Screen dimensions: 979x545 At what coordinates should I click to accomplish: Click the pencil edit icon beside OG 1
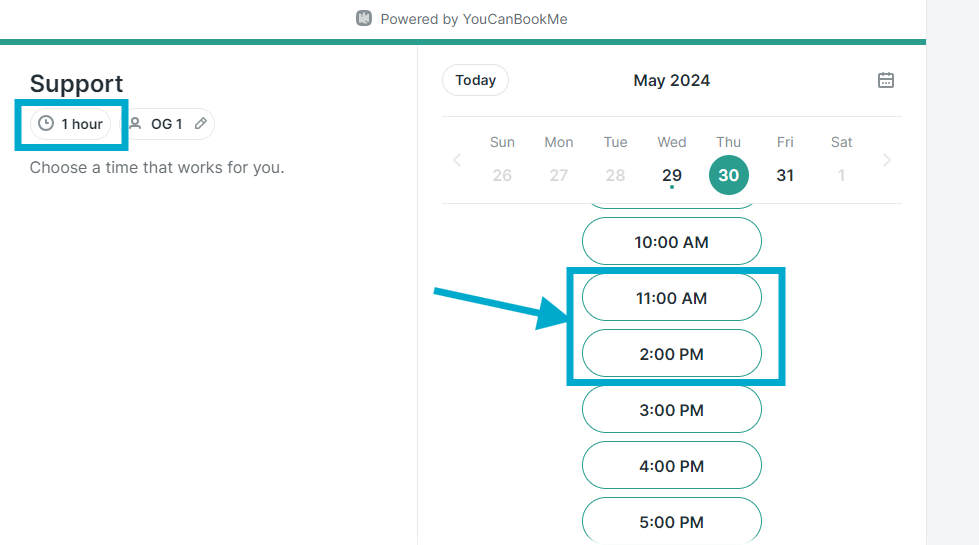(200, 124)
